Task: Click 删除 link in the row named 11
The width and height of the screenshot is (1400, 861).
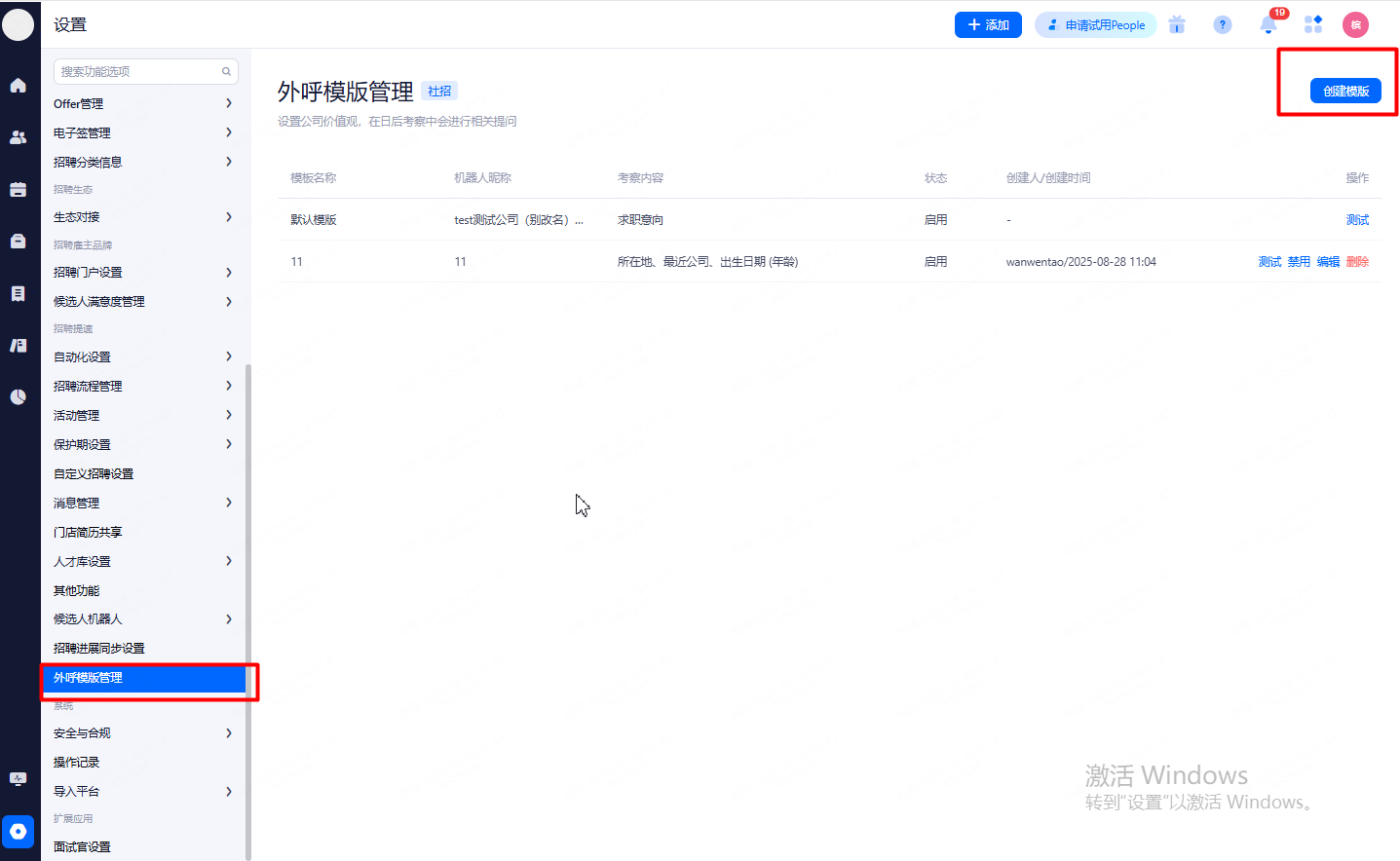Action: [x=1357, y=262]
